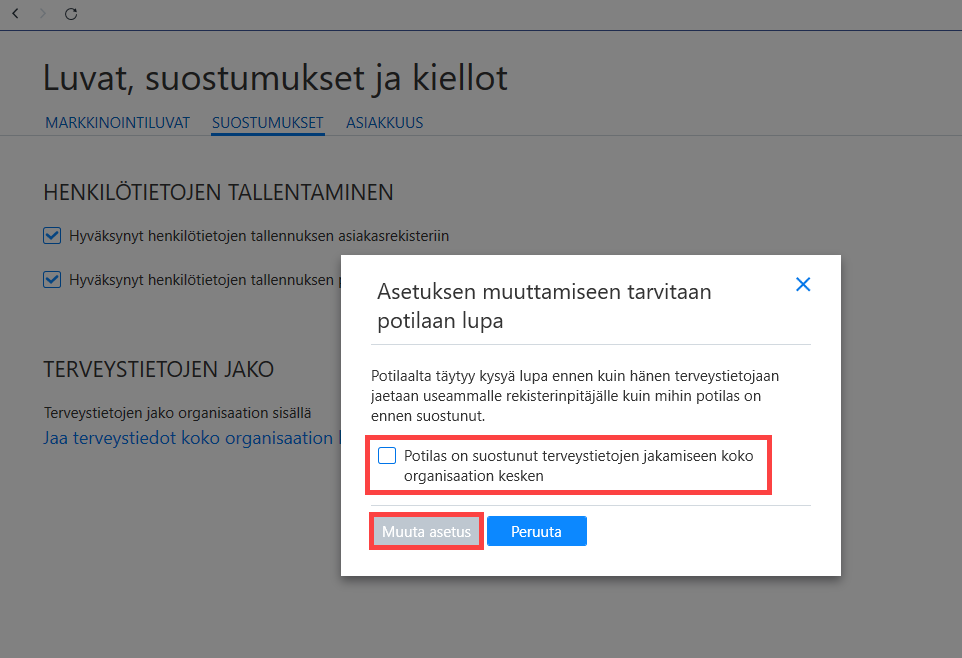Click the browser forward arrow
The width and height of the screenshot is (962, 658).
coord(42,14)
